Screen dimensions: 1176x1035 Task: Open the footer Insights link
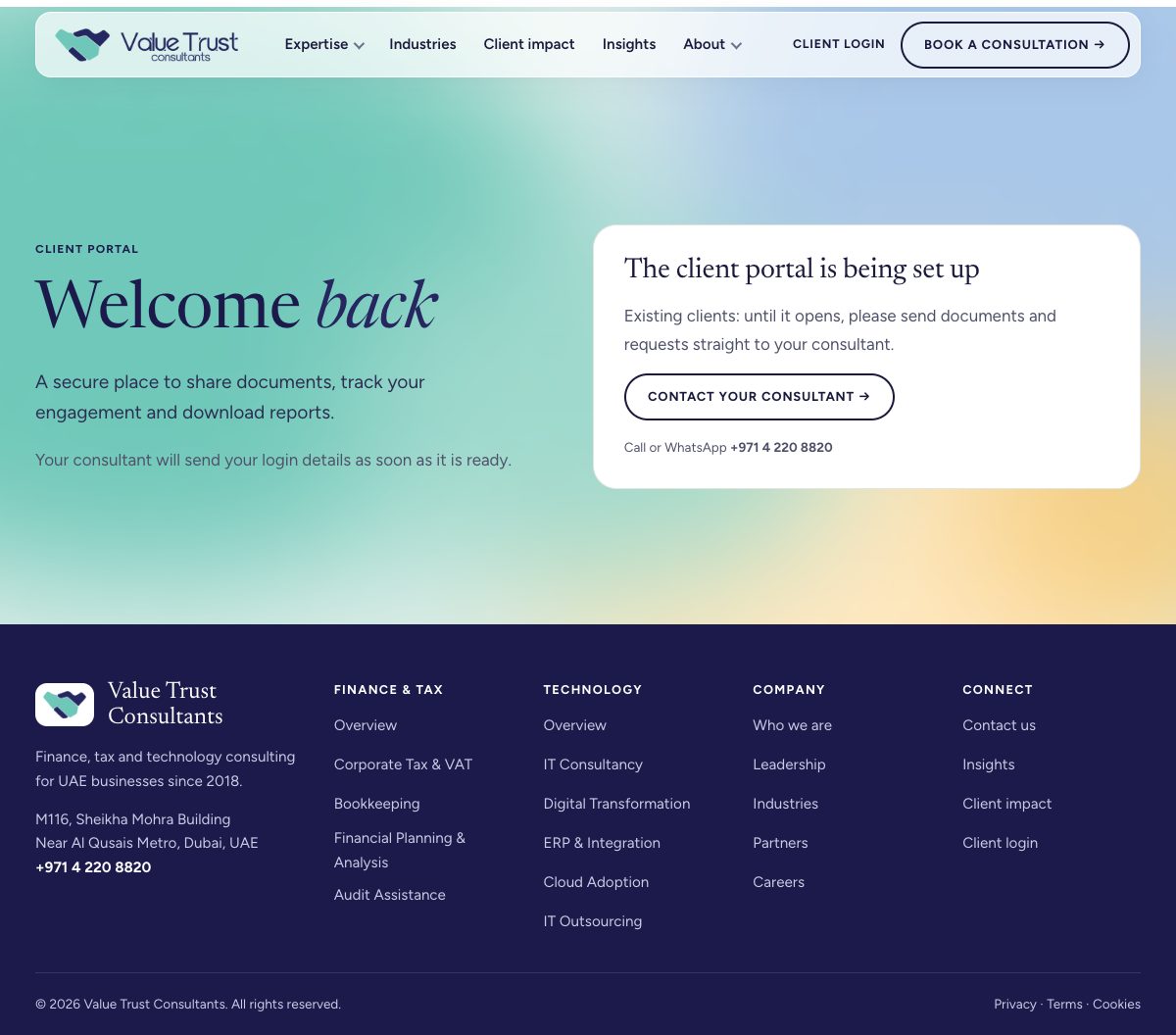click(988, 764)
